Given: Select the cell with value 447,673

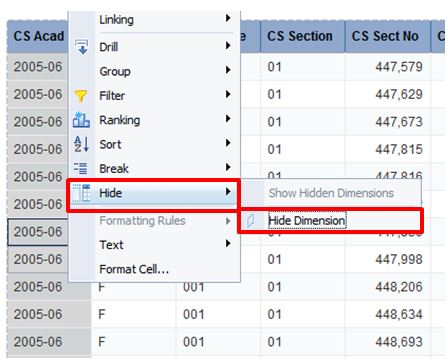Looking at the screenshot, I should coord(387,122).
